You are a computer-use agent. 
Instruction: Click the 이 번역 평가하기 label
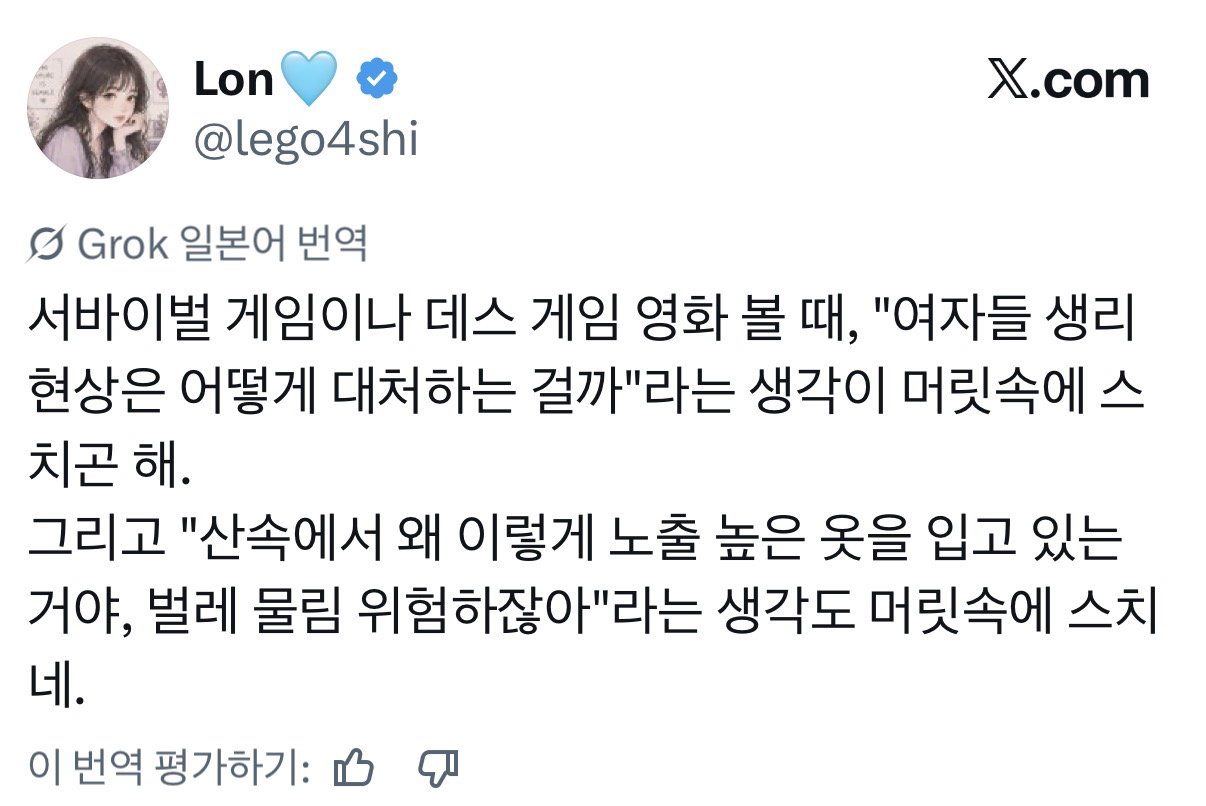(x=169, y=767)
